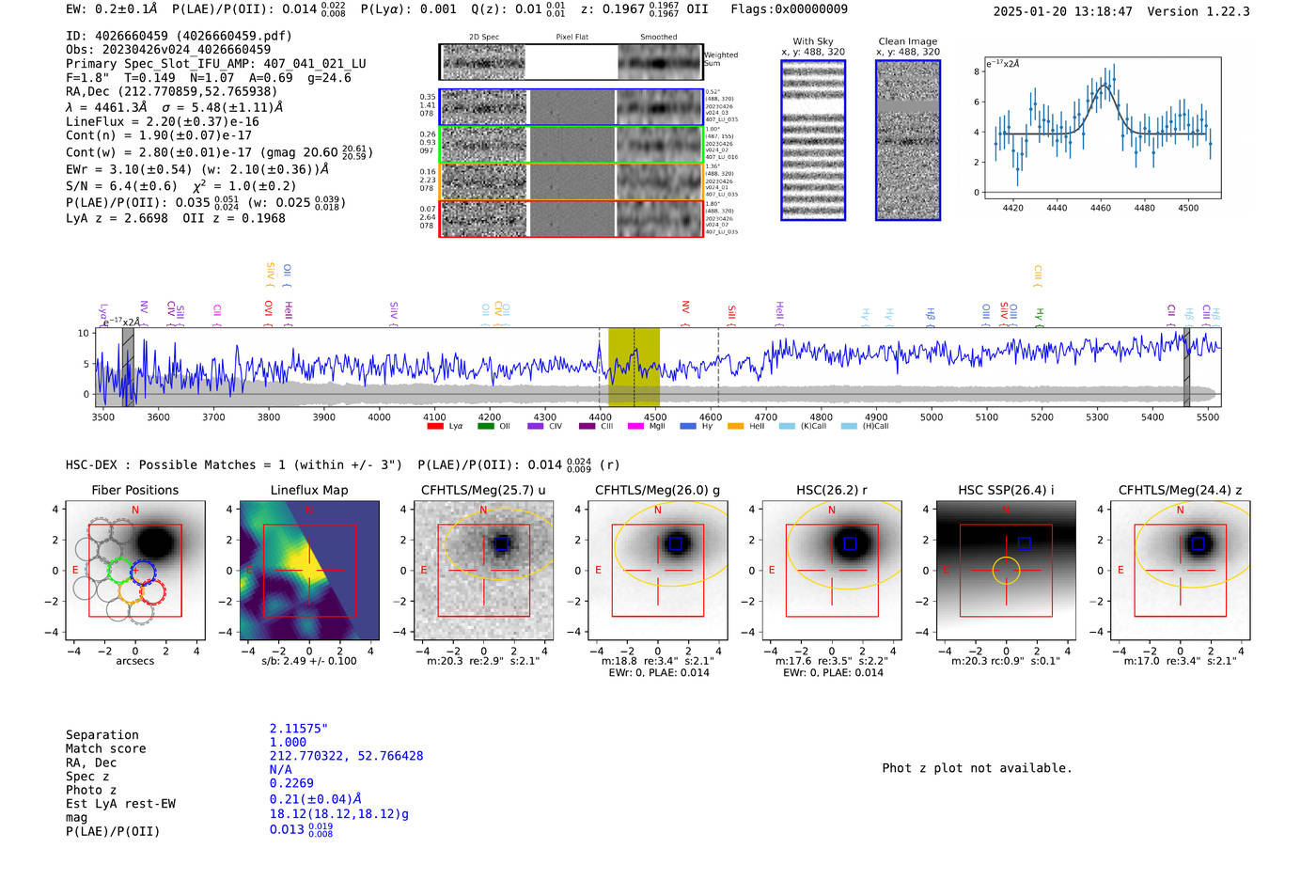Click the purple CIV legend swatch
This screenshot has height=896, width=1316.
click(536, 426)
